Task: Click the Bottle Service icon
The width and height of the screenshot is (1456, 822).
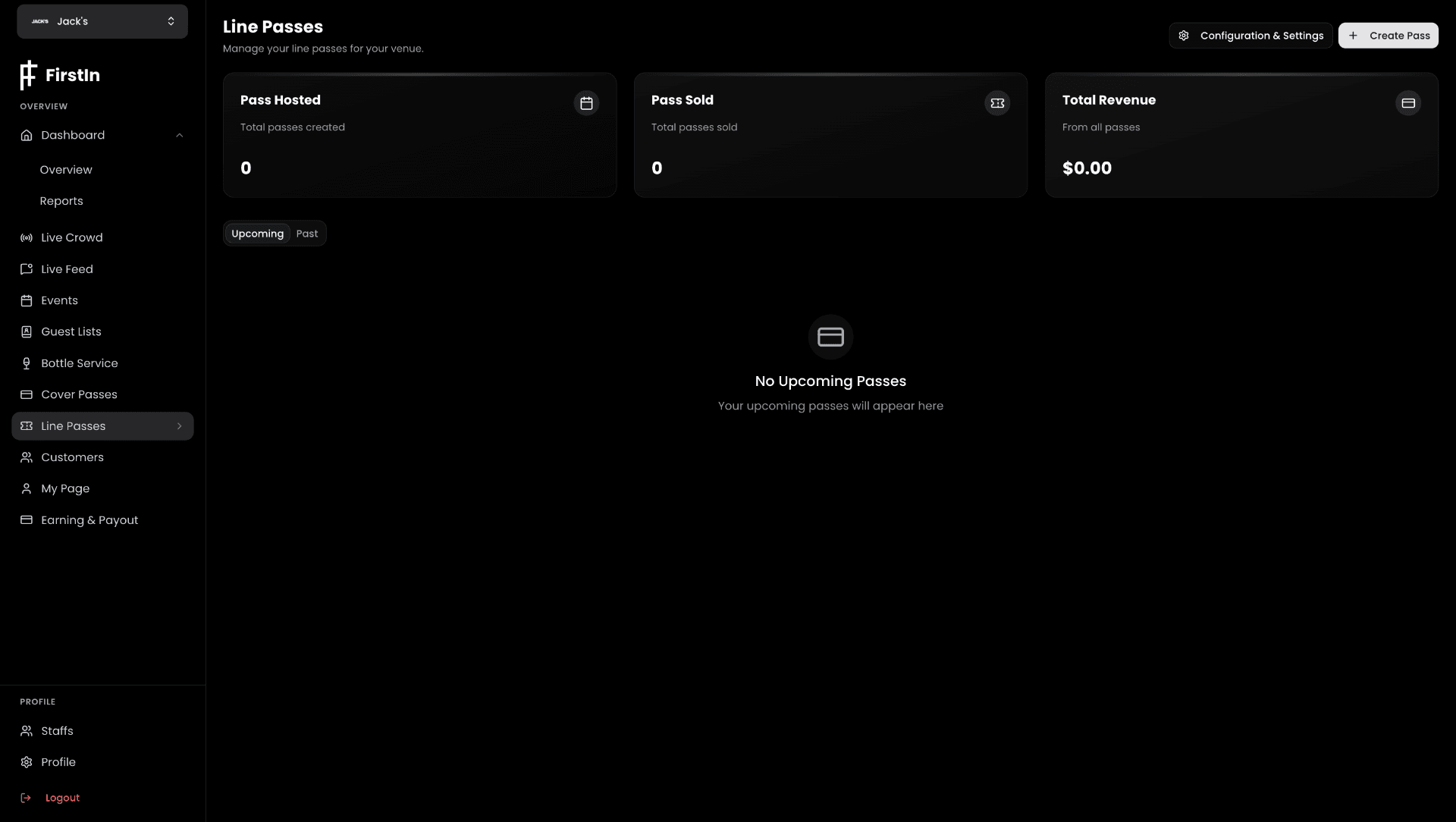Action: point(26,362)
